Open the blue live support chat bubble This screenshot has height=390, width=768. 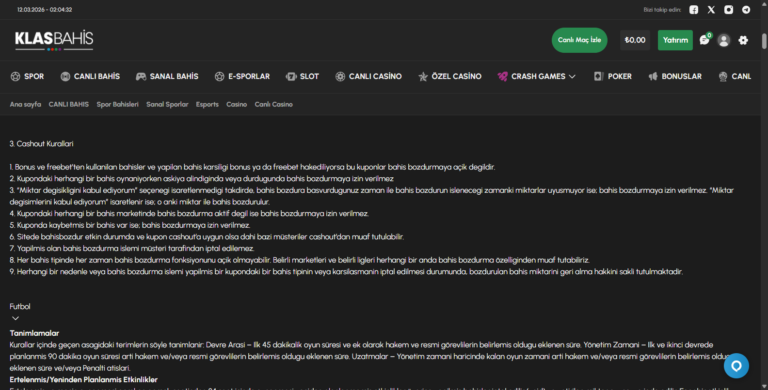point(736,366)
